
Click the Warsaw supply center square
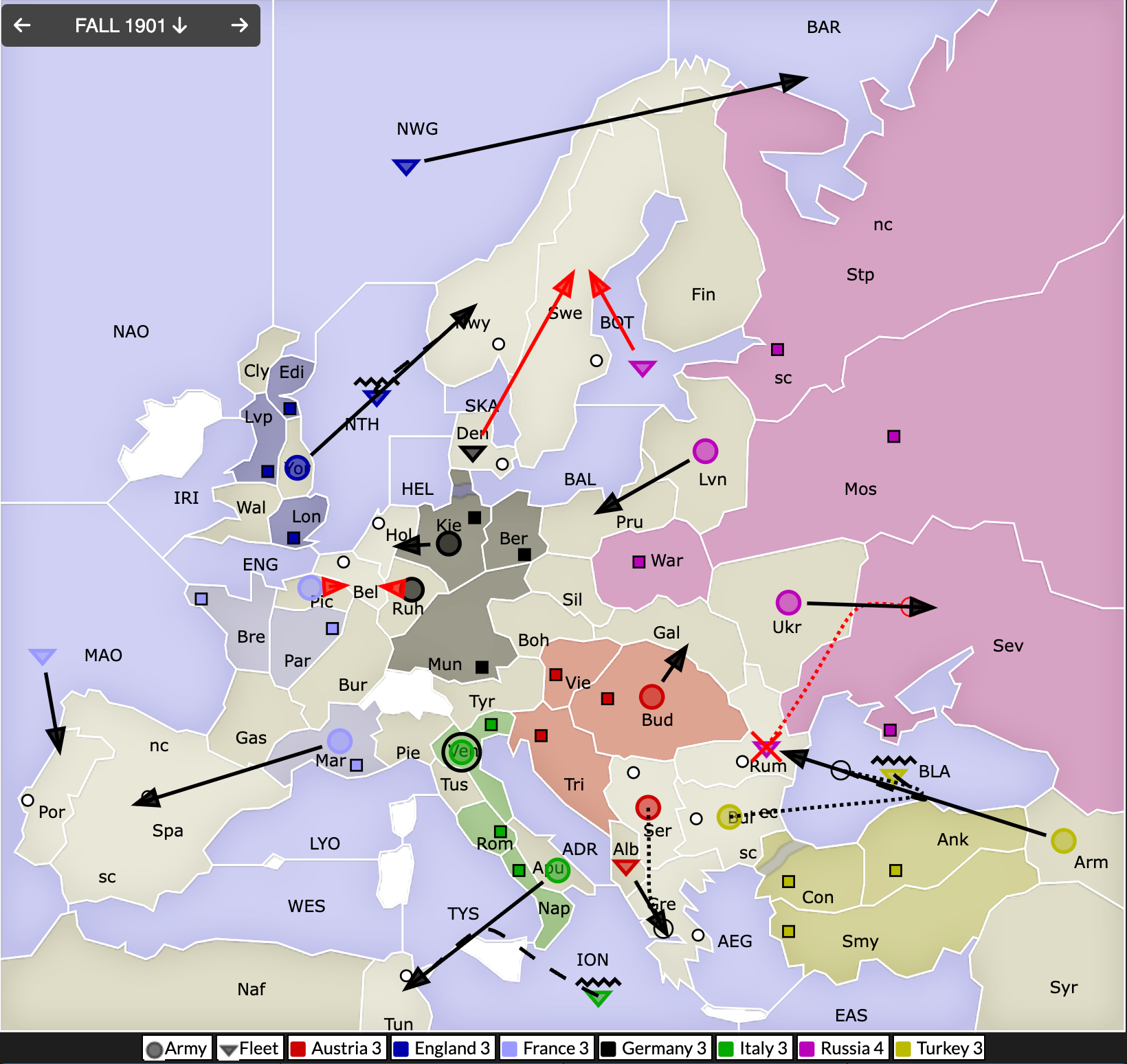coord(638,562)
